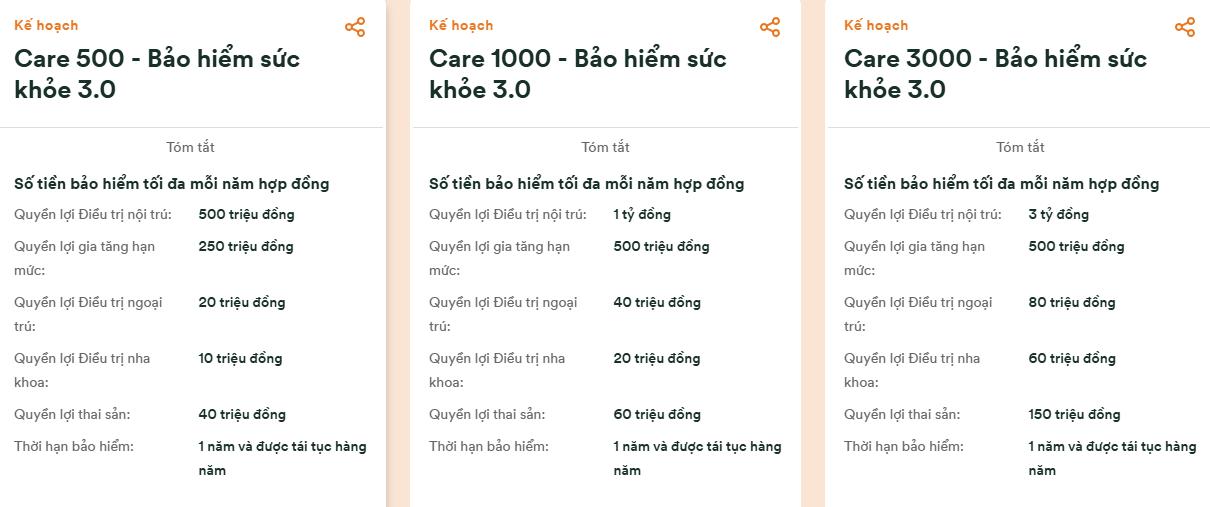Click the 80 triệu đồng outpatient value
This screenshot has width=1210, height=507.
point(1072,302)
